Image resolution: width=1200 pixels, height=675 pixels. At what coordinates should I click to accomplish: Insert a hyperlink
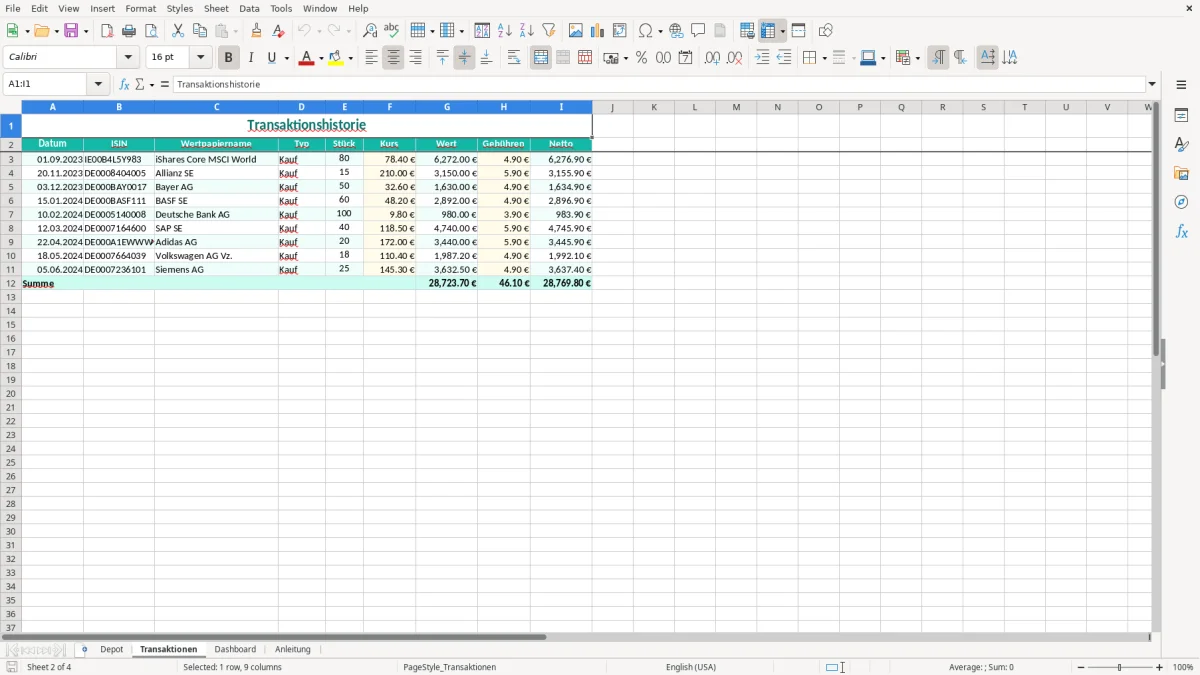[676, 31]
